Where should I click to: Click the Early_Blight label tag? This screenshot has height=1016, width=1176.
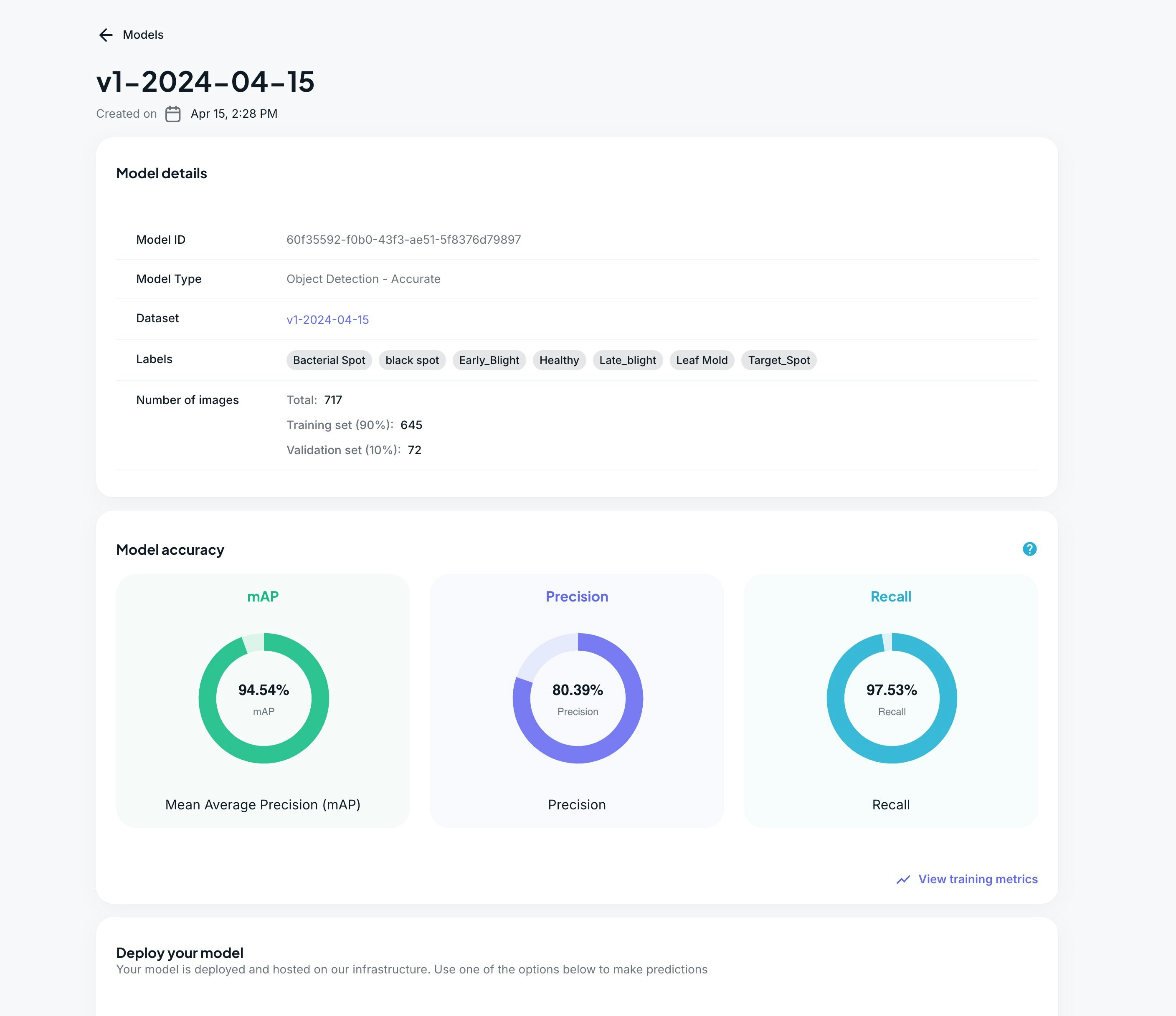489,360
